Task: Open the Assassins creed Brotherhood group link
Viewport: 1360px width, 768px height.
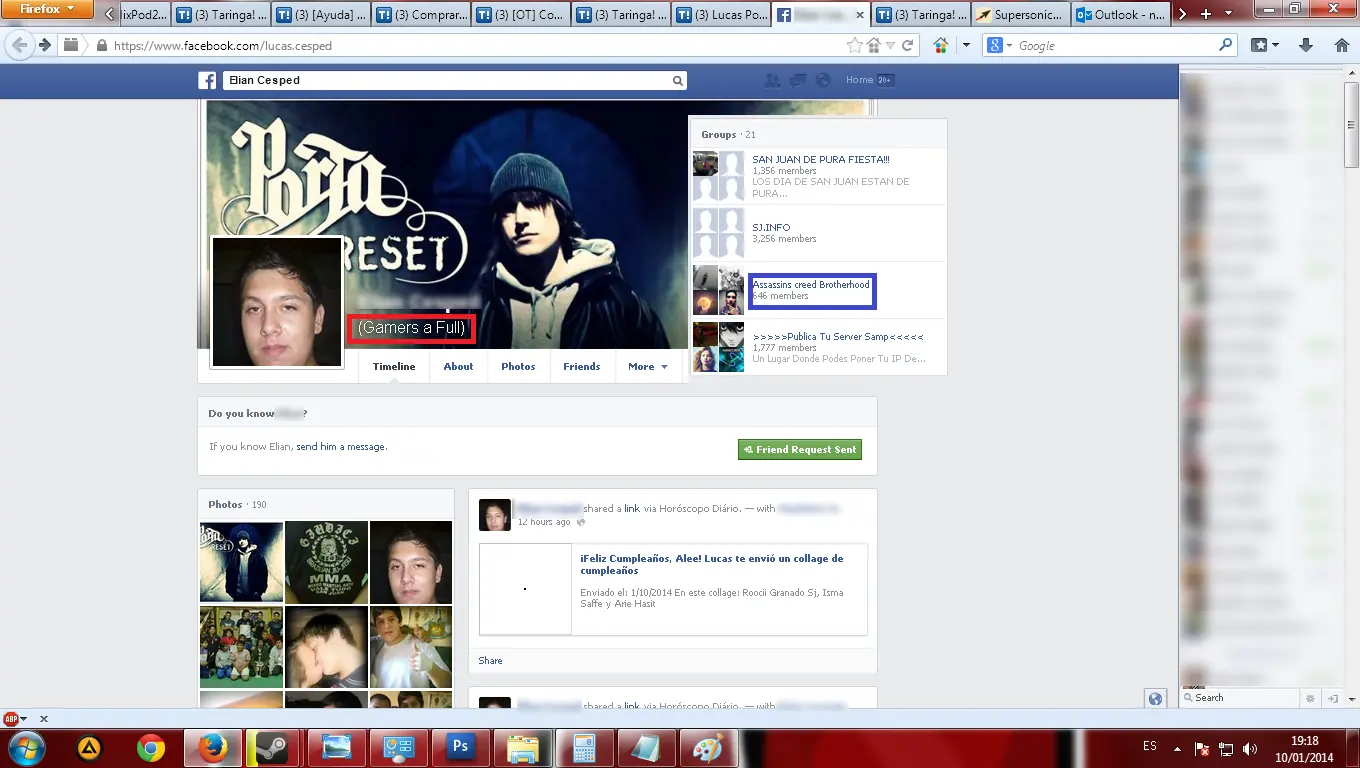Action: [811, 285]
